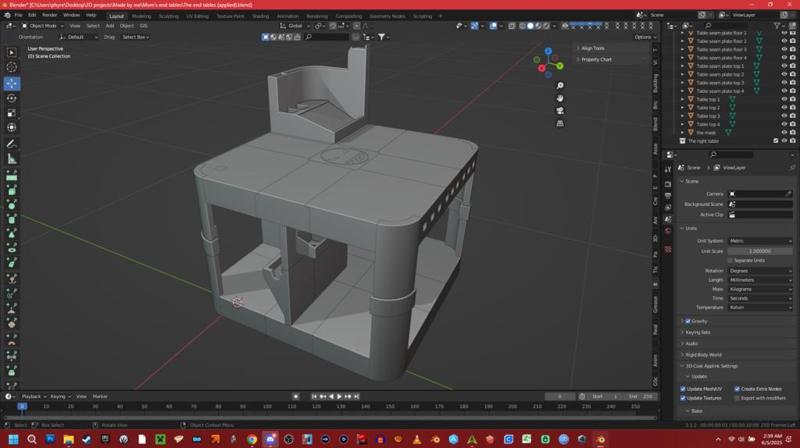800x448 pixels.
Task: Select the Move tool in the toolbar
Action: [x=12, y=83]
